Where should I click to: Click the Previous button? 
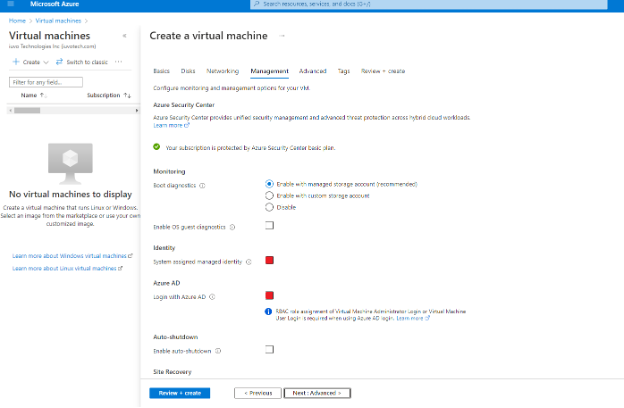[258, 393]
